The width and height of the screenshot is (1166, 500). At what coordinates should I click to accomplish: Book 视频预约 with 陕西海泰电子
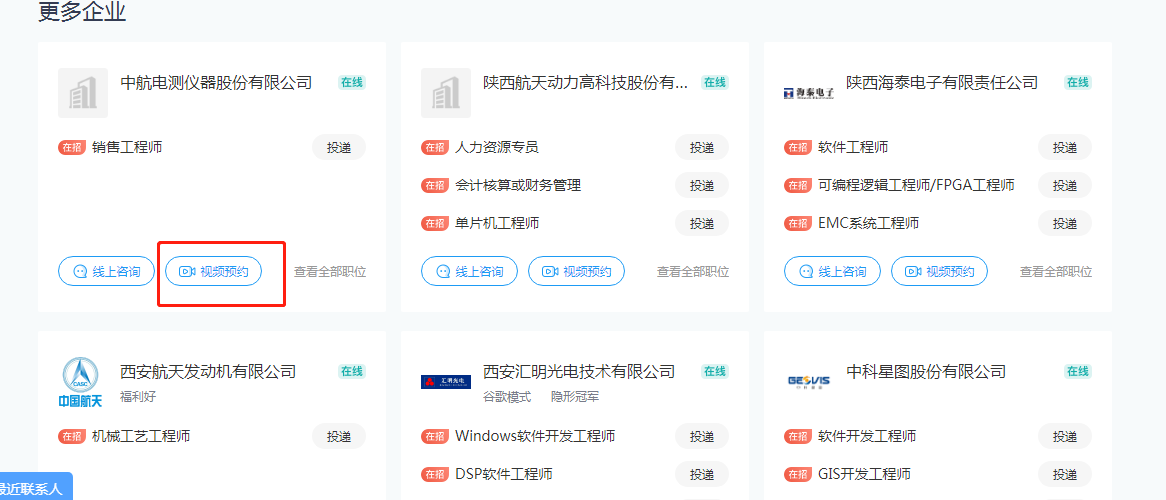coord(939,271)
